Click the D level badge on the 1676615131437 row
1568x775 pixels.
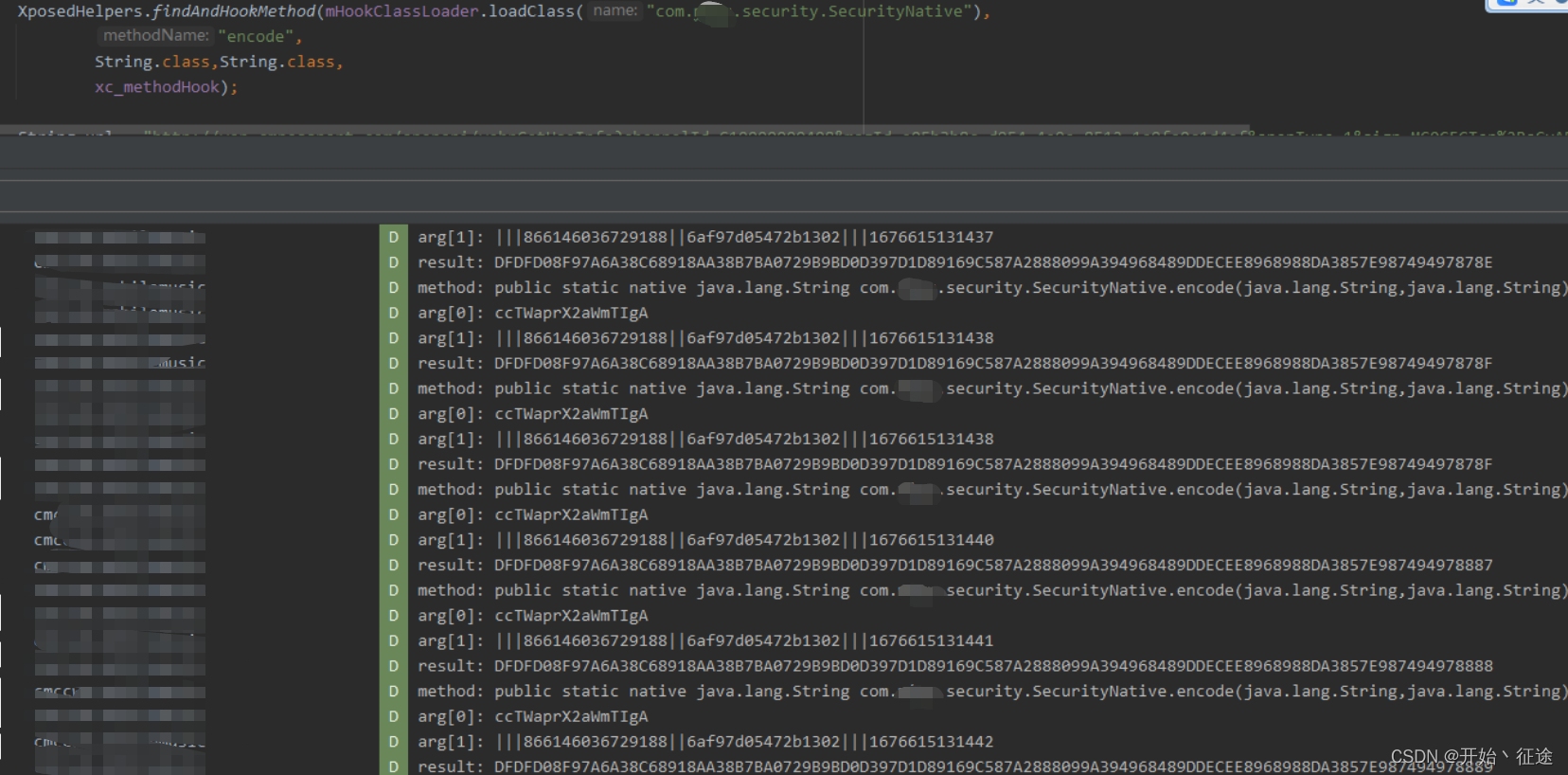coord(393,237)
